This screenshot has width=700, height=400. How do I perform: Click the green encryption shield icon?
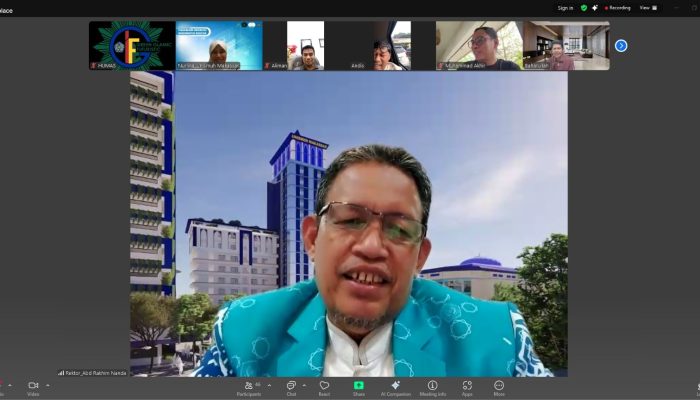click(x=584, y=8)
